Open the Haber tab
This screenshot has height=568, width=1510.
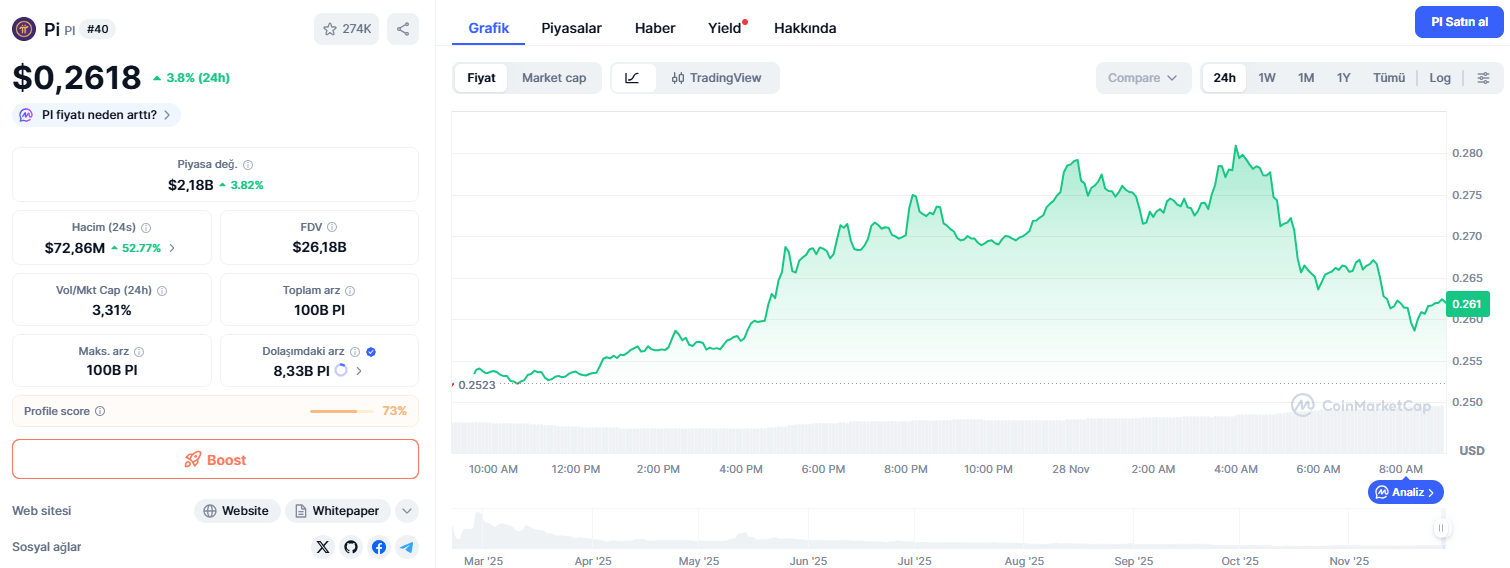pos(655,28)
